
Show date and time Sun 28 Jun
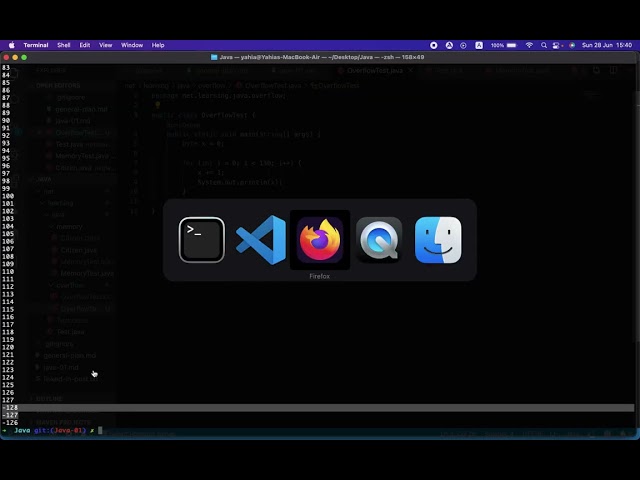pyautogui.click(x=607, y=45)
